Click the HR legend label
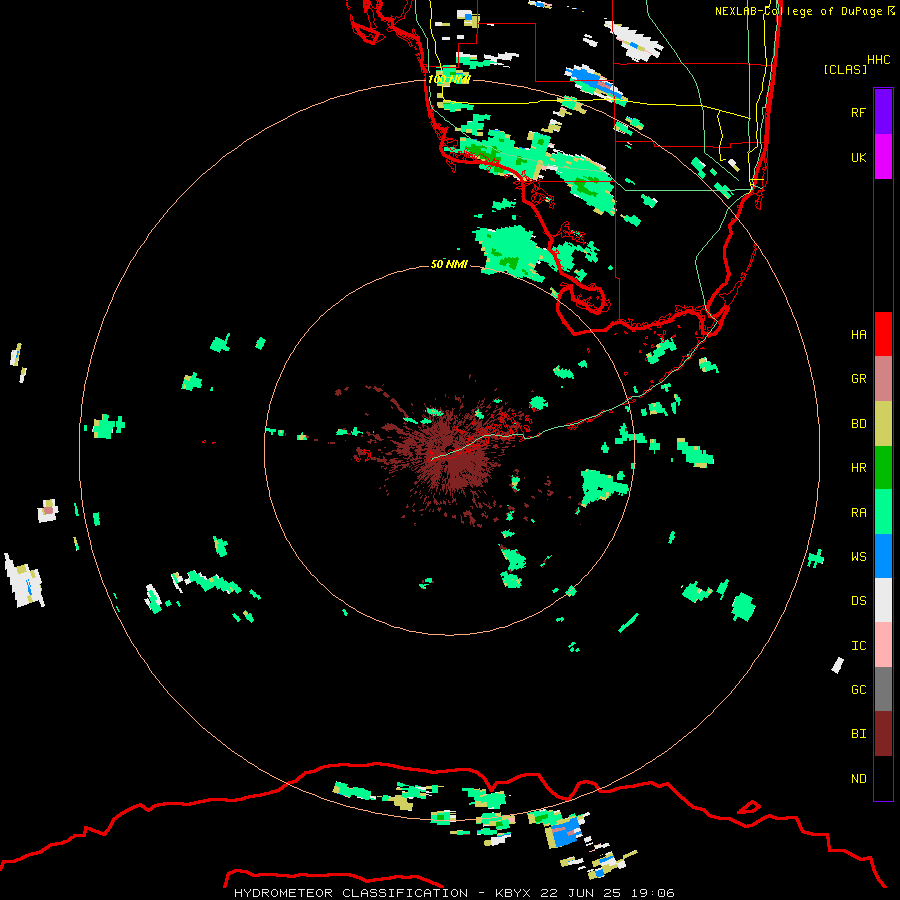The height and width of the screenshot is (900, 900). 858,468
